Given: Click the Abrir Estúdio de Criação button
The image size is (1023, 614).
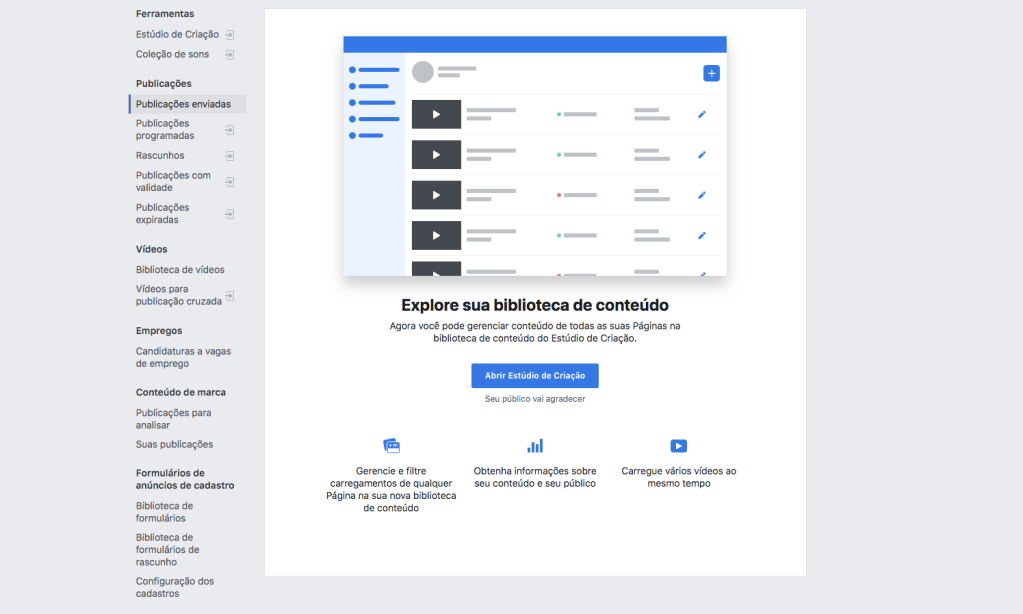Looking at the screenshot, I should (535, 376).
